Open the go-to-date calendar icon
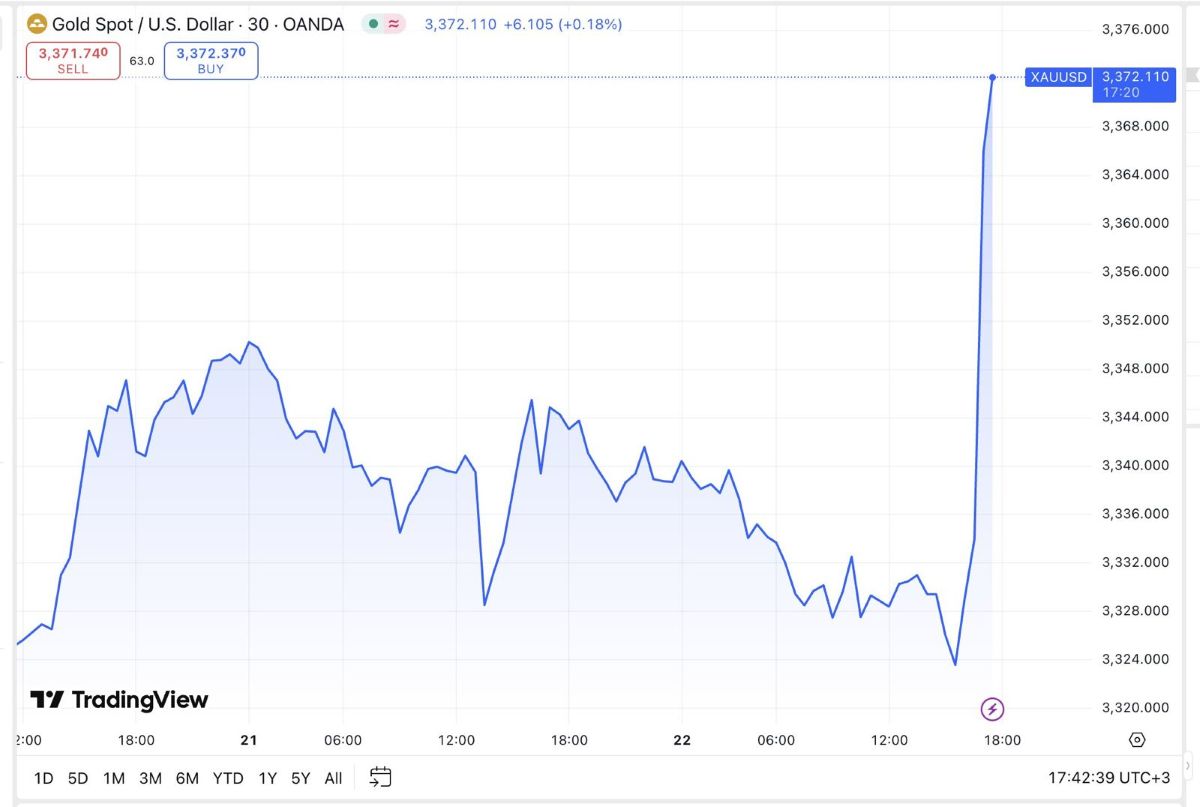 pyautogui.click(x=380, y=777)
